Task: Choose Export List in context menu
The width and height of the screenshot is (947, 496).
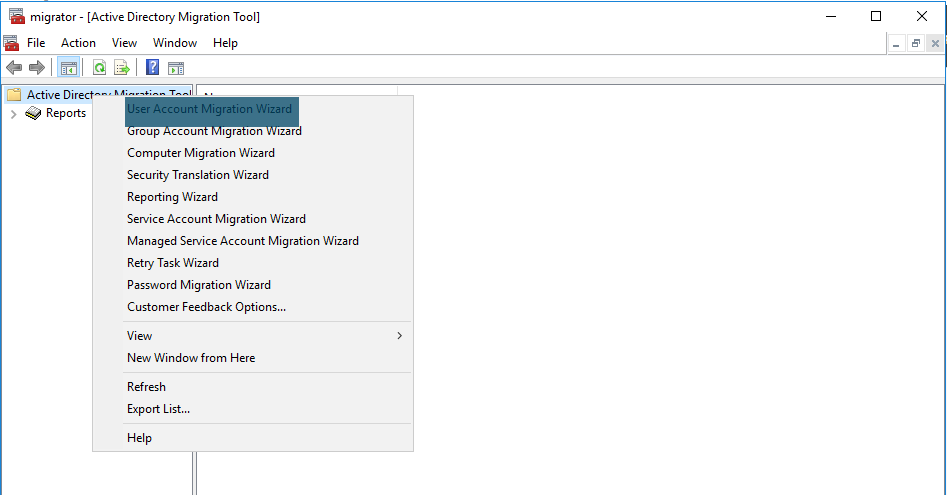Action: (x=158, y=409)
